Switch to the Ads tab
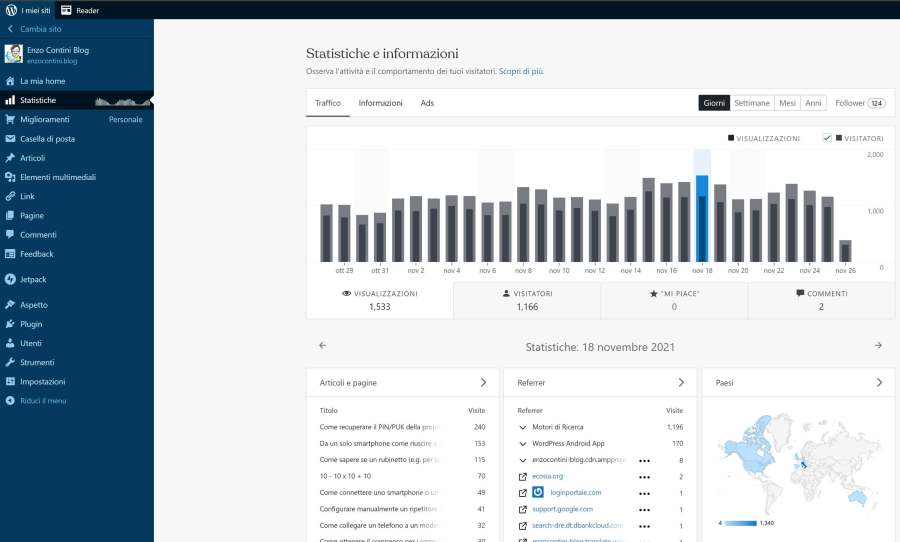 (427, 103)
